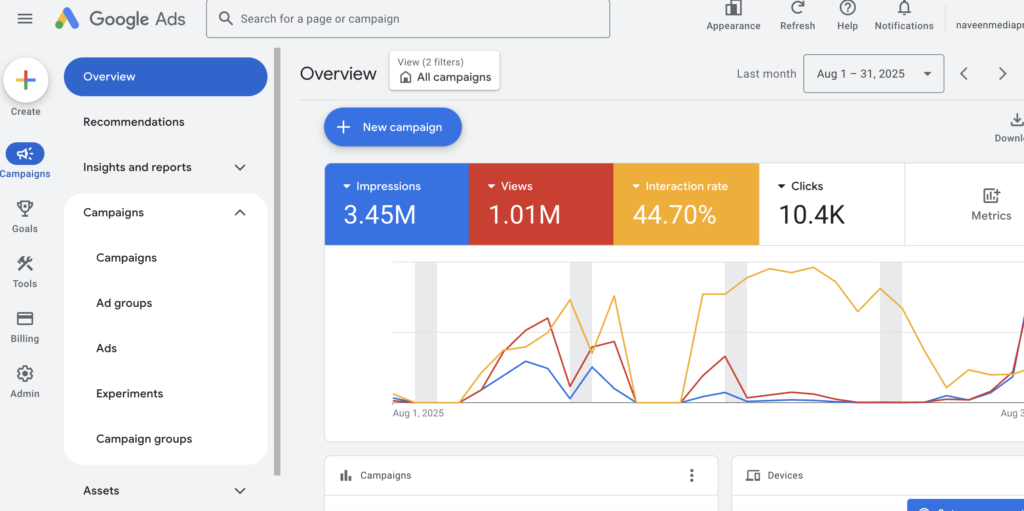Open Tools wrench icon in sidebar
This screenshot has height=511, width=1024.
tap(25, 264)
